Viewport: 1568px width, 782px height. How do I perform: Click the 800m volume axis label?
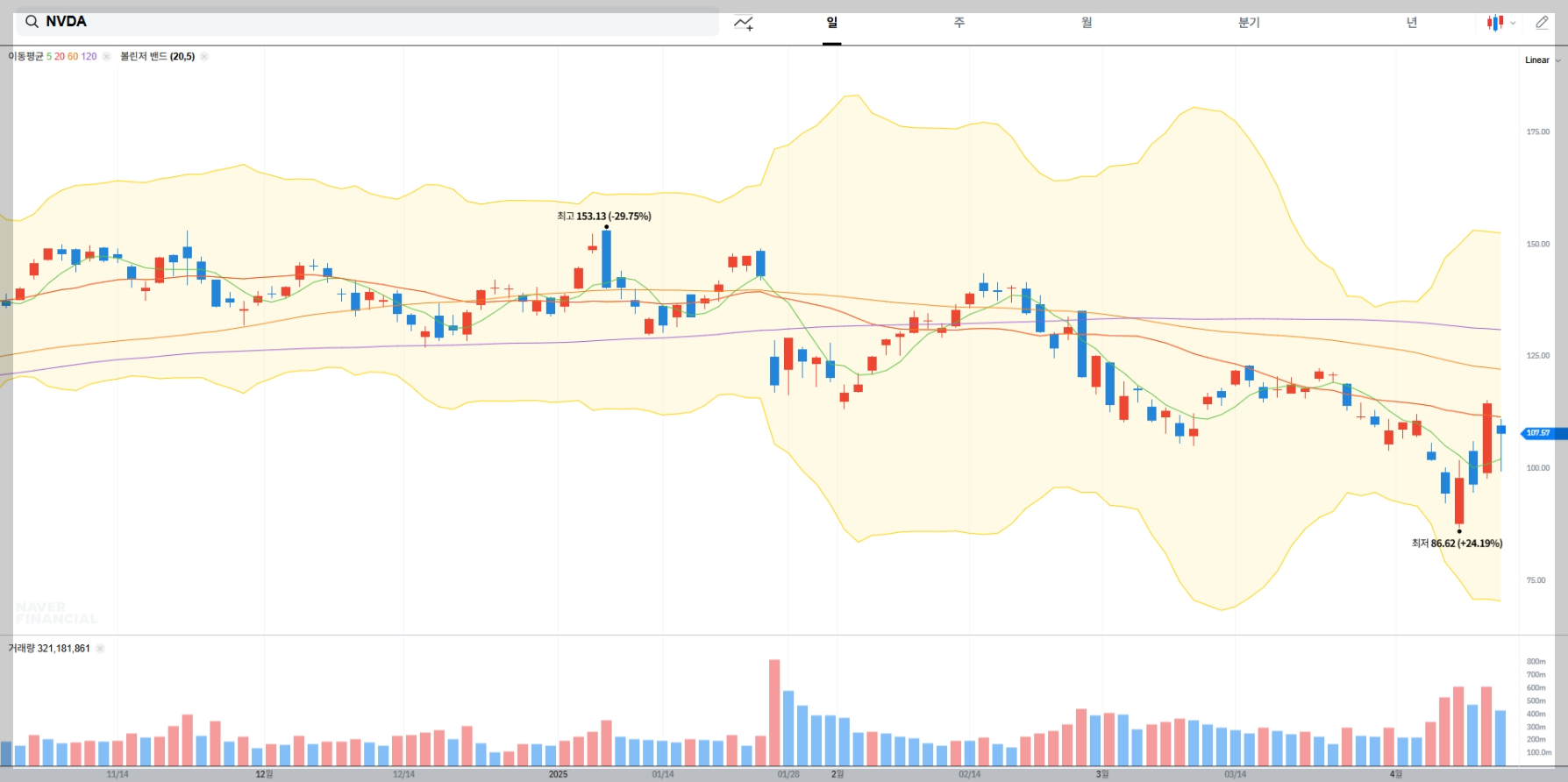click(1536, 662)
